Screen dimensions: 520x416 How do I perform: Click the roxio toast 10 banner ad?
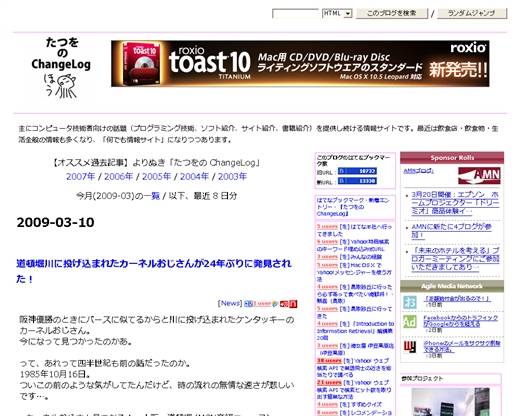[300, 64]
